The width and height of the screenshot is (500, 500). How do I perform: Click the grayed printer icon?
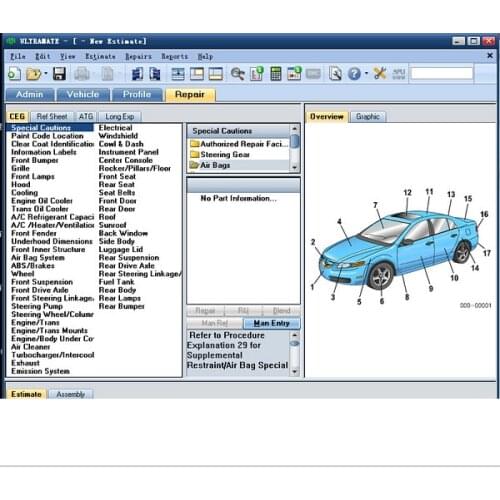point(82,74)
